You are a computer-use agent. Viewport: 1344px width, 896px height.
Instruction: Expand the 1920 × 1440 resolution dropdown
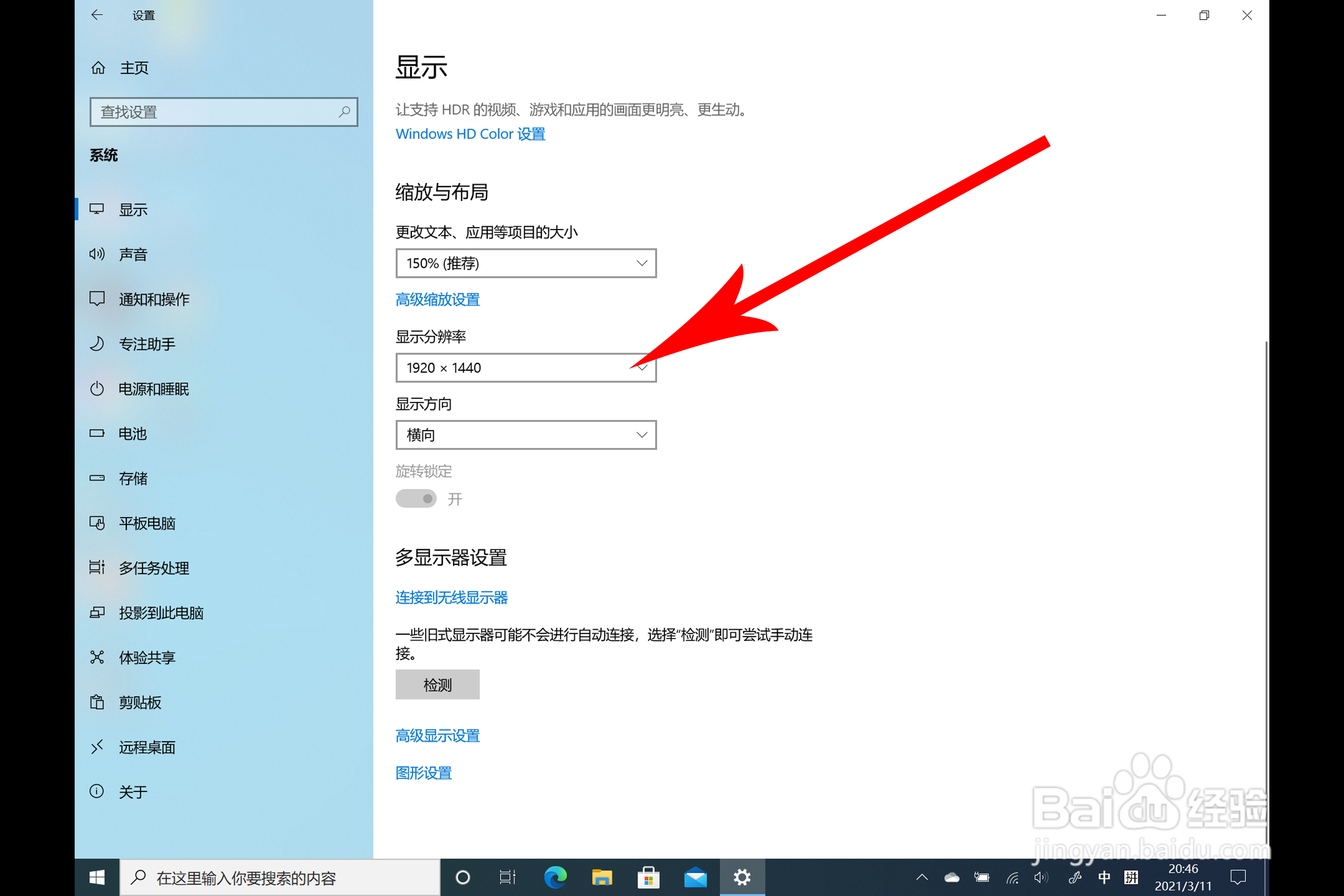[526, 367]
